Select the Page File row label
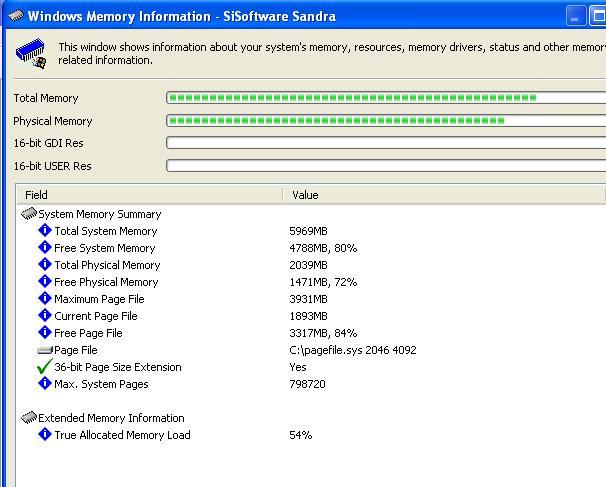 (76, 350)
